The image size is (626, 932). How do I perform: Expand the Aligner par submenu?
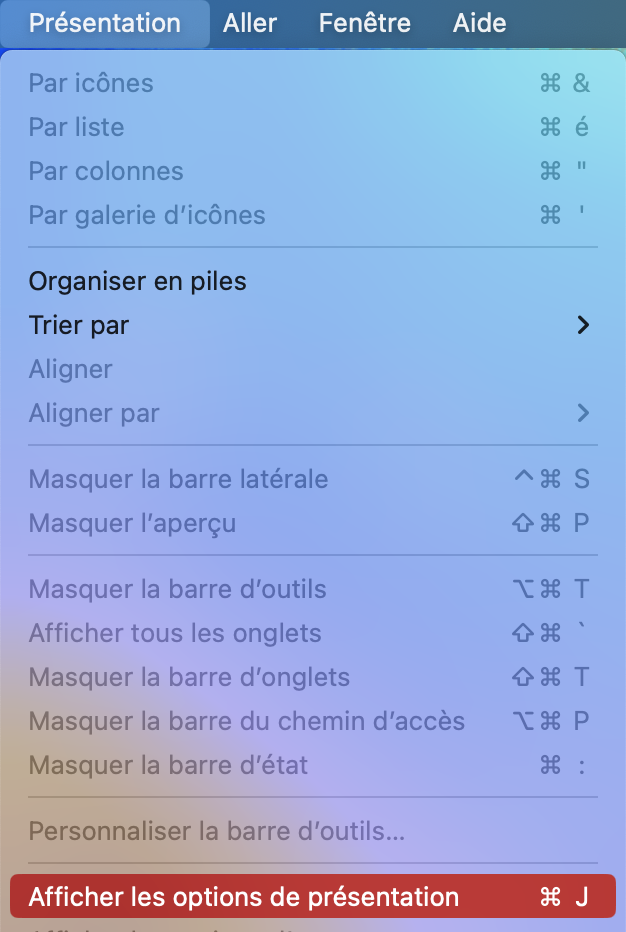coord(94,413)
